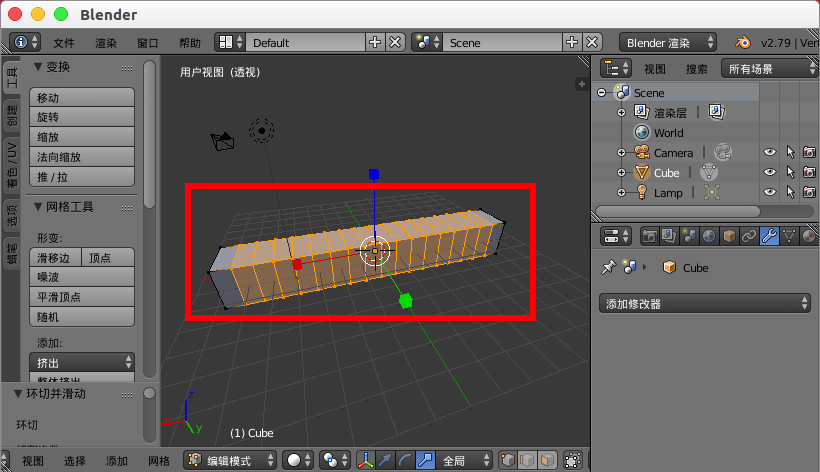Open the pivot point dropdown
Screen dimensions: 820x472
335,460
